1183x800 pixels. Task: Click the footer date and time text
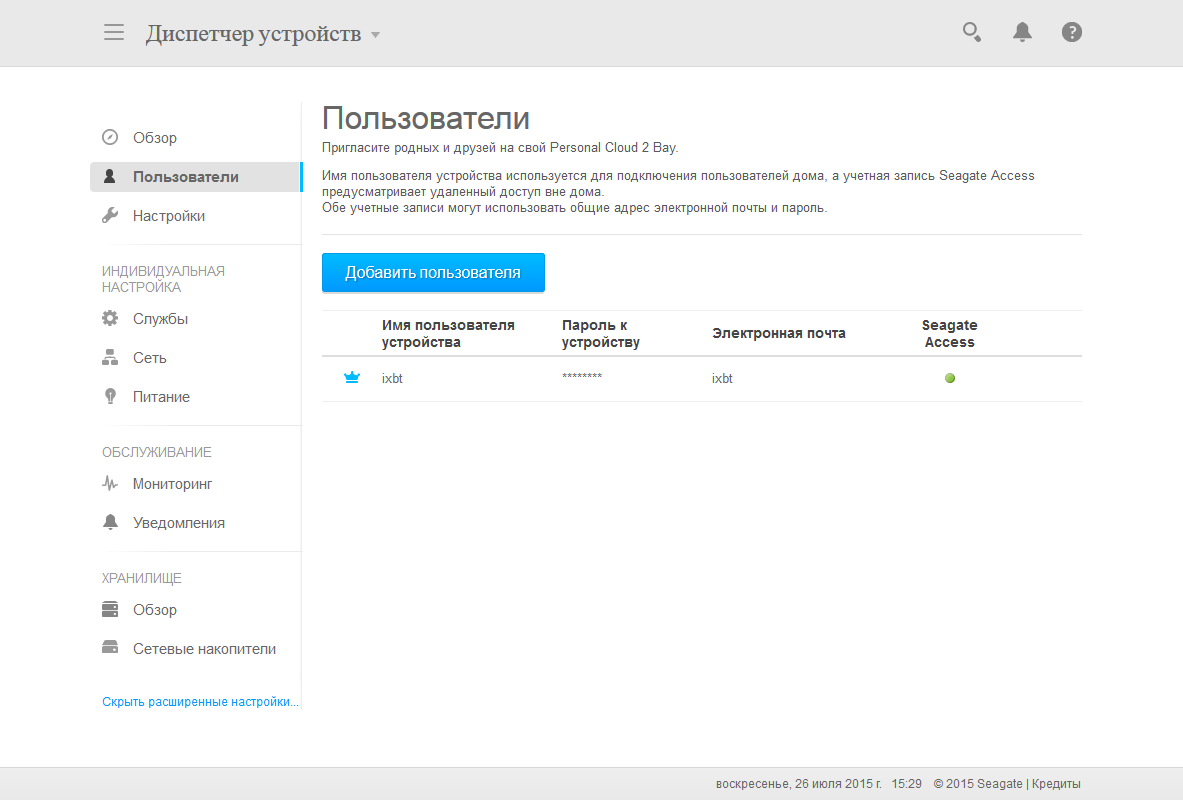coord(819,784)
